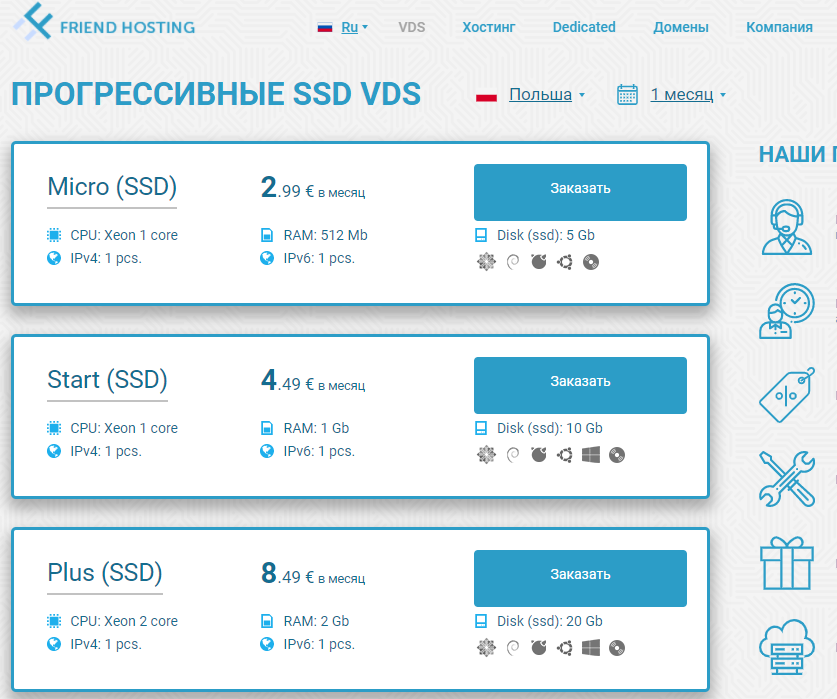Image resolution: width=837 pixels, height=699 pixels.
Task: Click the CPU: Xeon 2 core text
Action: click(124, 621)
